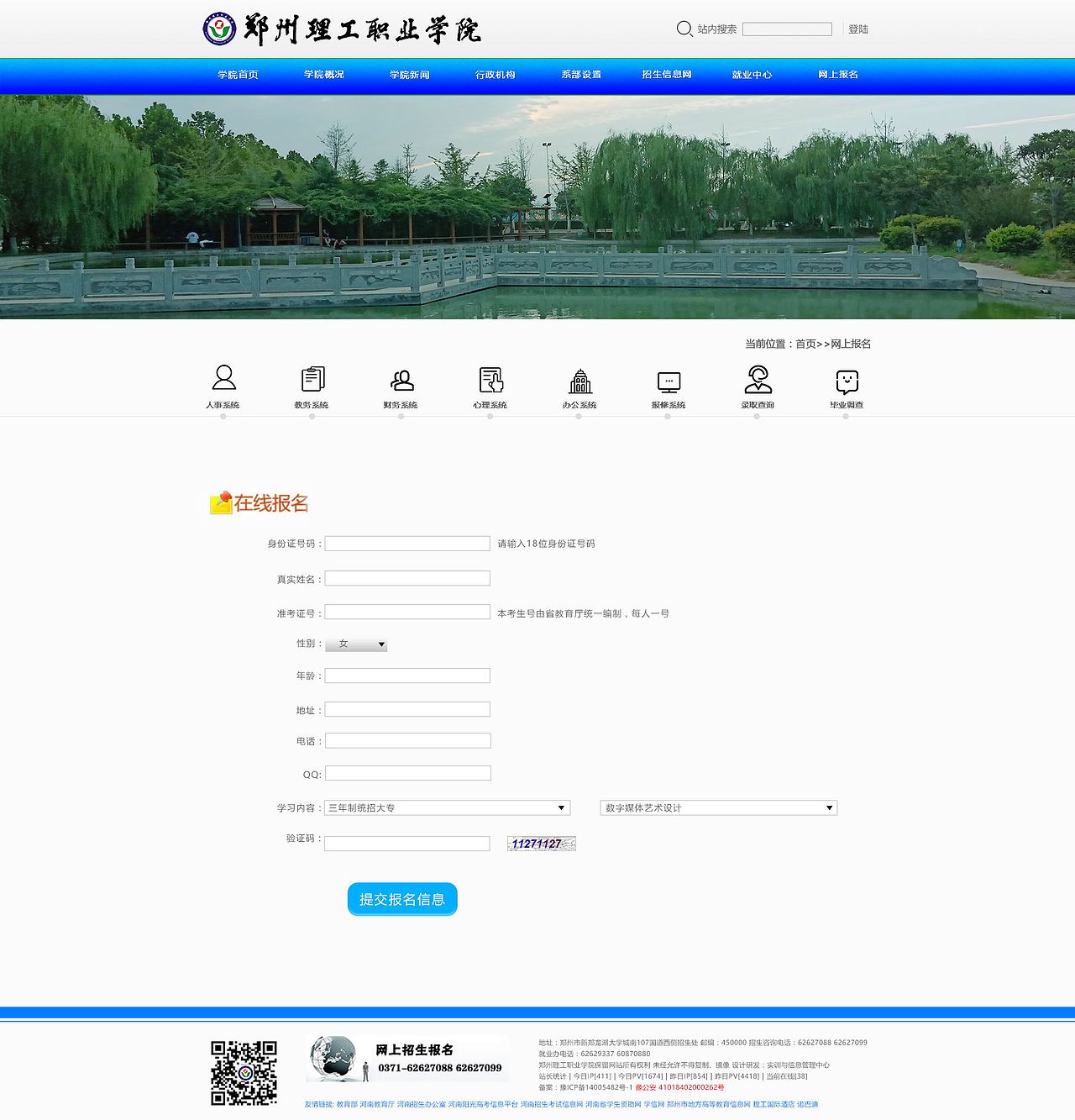Open the 录取查询 headset icon
The height and width of the screenshot is (1120, 1075).
[x=758, y=380]
